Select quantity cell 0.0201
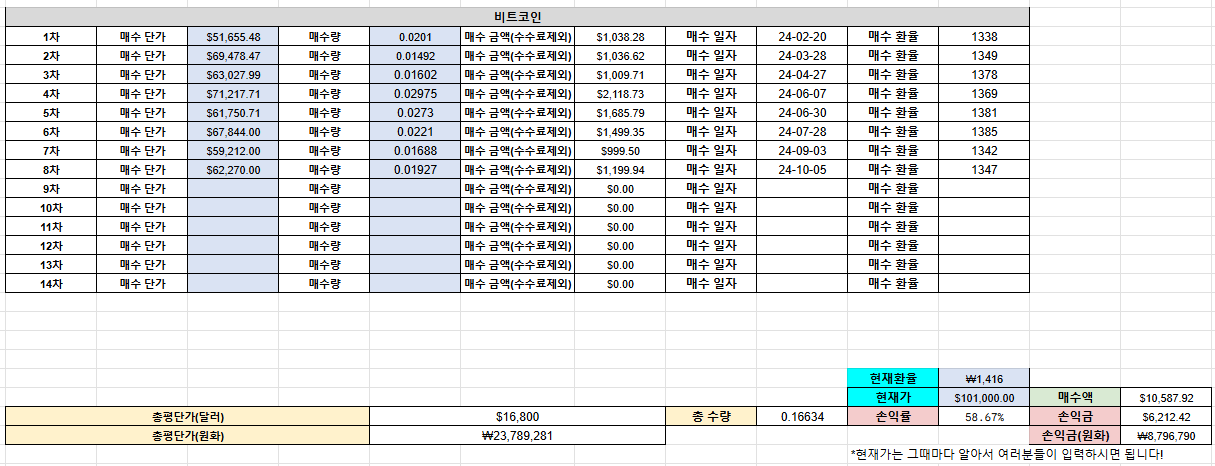 415,37
